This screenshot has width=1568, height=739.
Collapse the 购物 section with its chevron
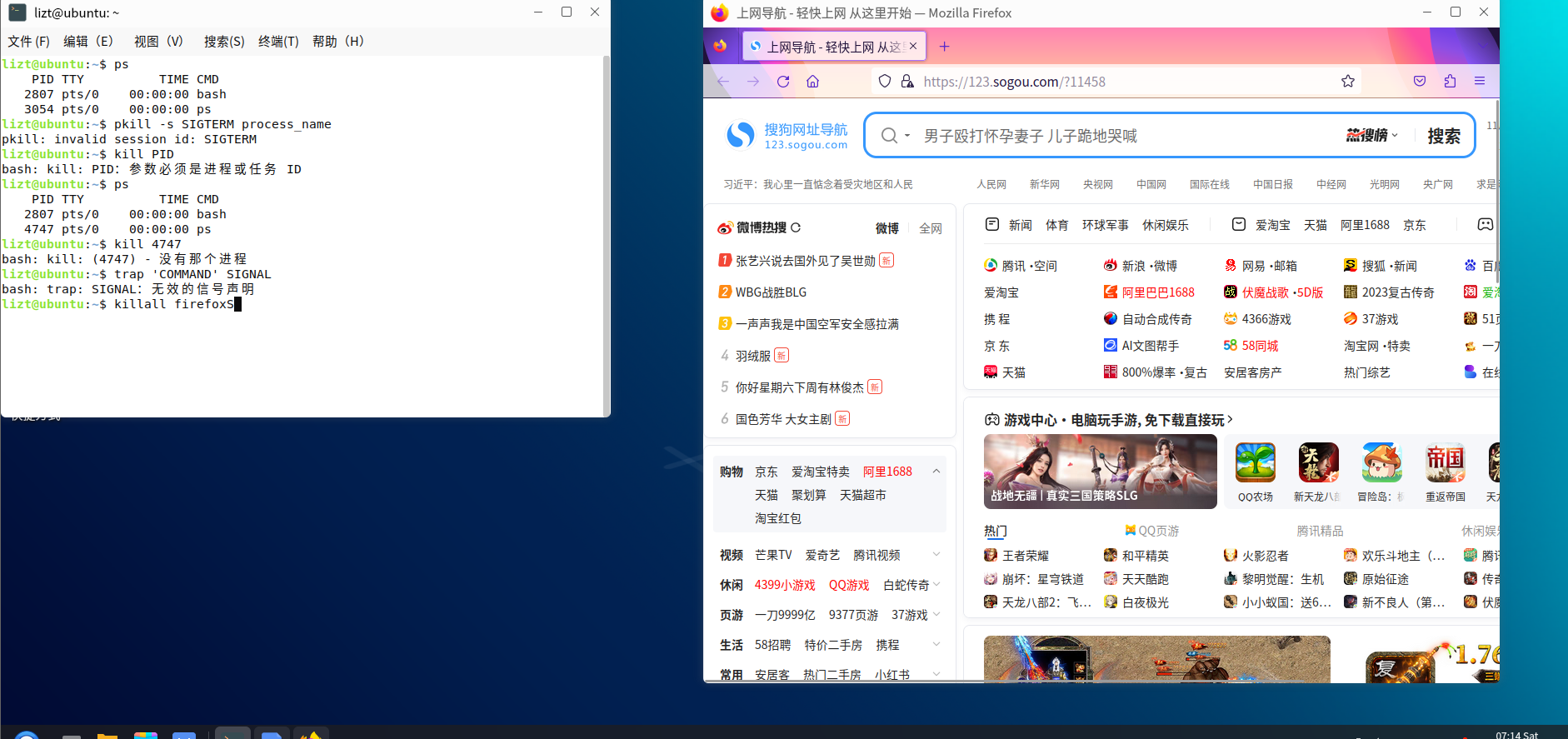[x=936, y=472]
